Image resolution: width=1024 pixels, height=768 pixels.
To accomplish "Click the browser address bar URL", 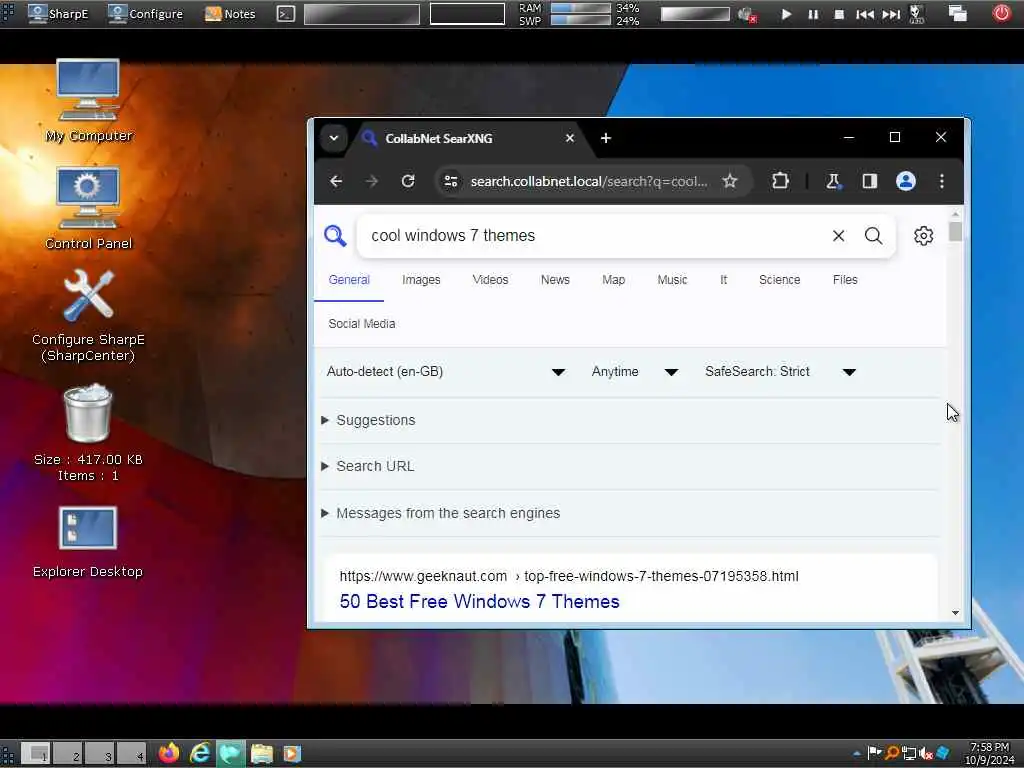I will click(x=589, y=181).
